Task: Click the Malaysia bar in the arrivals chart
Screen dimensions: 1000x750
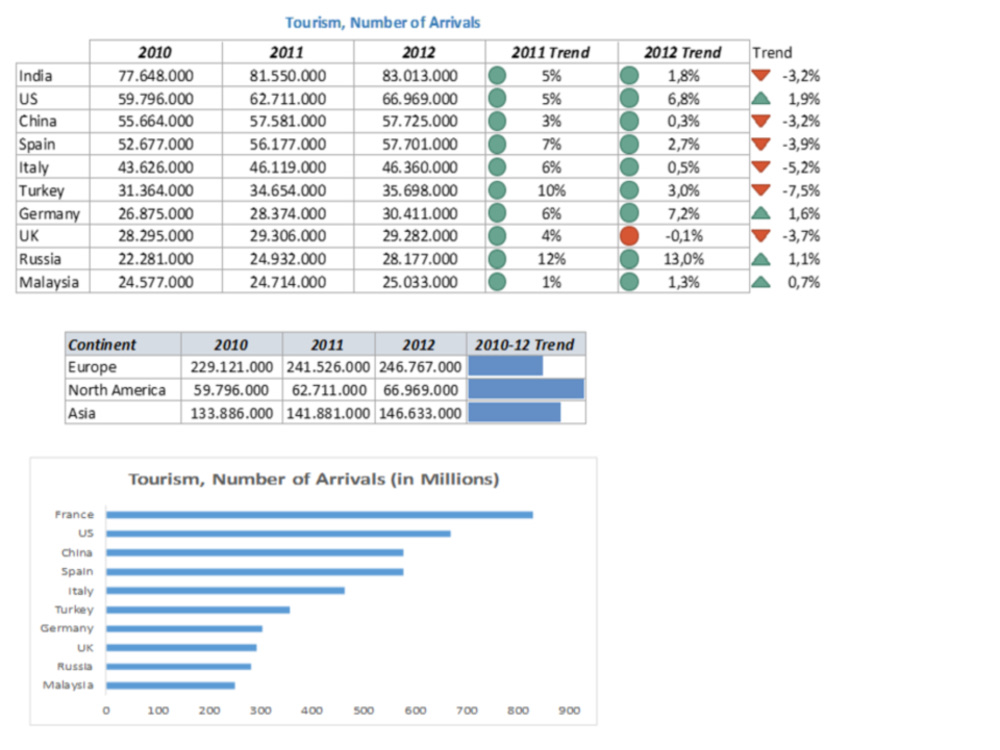Action: tap(170, 686)
